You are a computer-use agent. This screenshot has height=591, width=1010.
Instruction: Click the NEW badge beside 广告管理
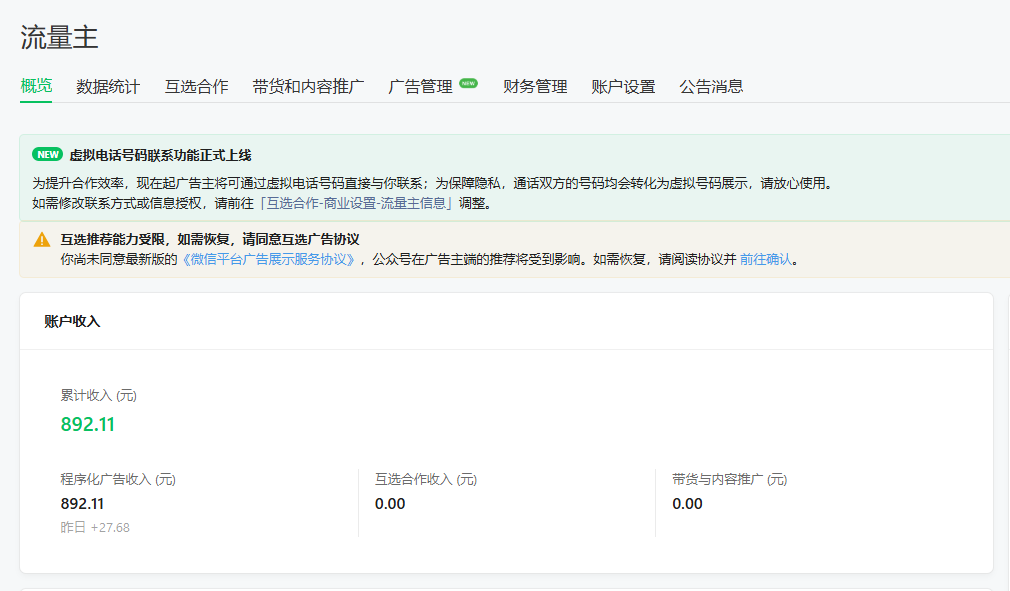[468, 84]
